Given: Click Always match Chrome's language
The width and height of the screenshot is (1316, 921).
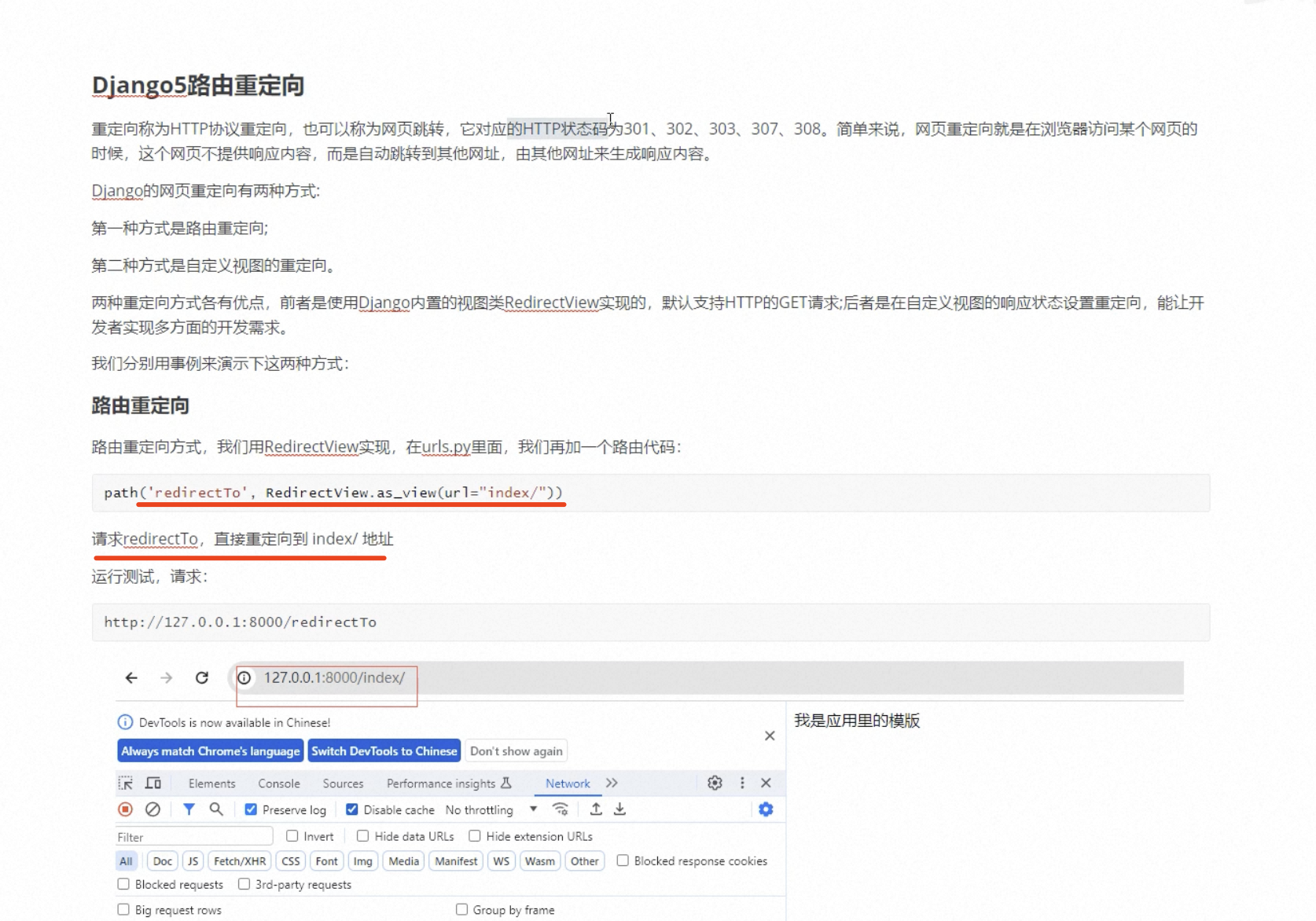Looking at the screenshot, I should pos(211,751).
